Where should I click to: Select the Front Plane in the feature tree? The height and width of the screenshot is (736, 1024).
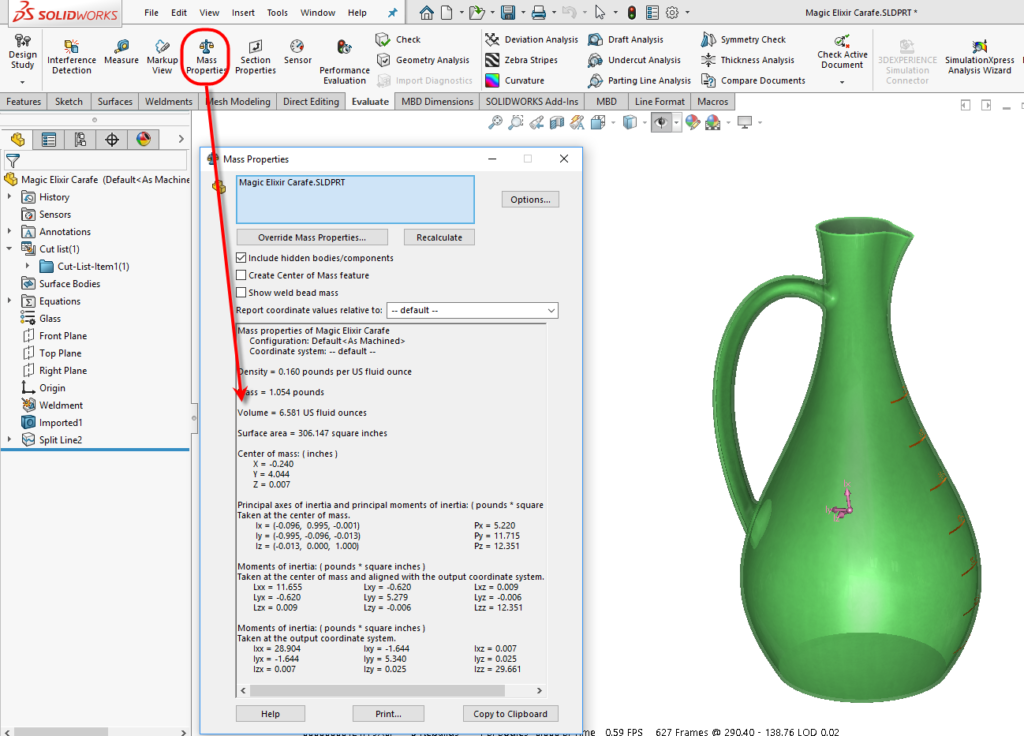point(63,336)
